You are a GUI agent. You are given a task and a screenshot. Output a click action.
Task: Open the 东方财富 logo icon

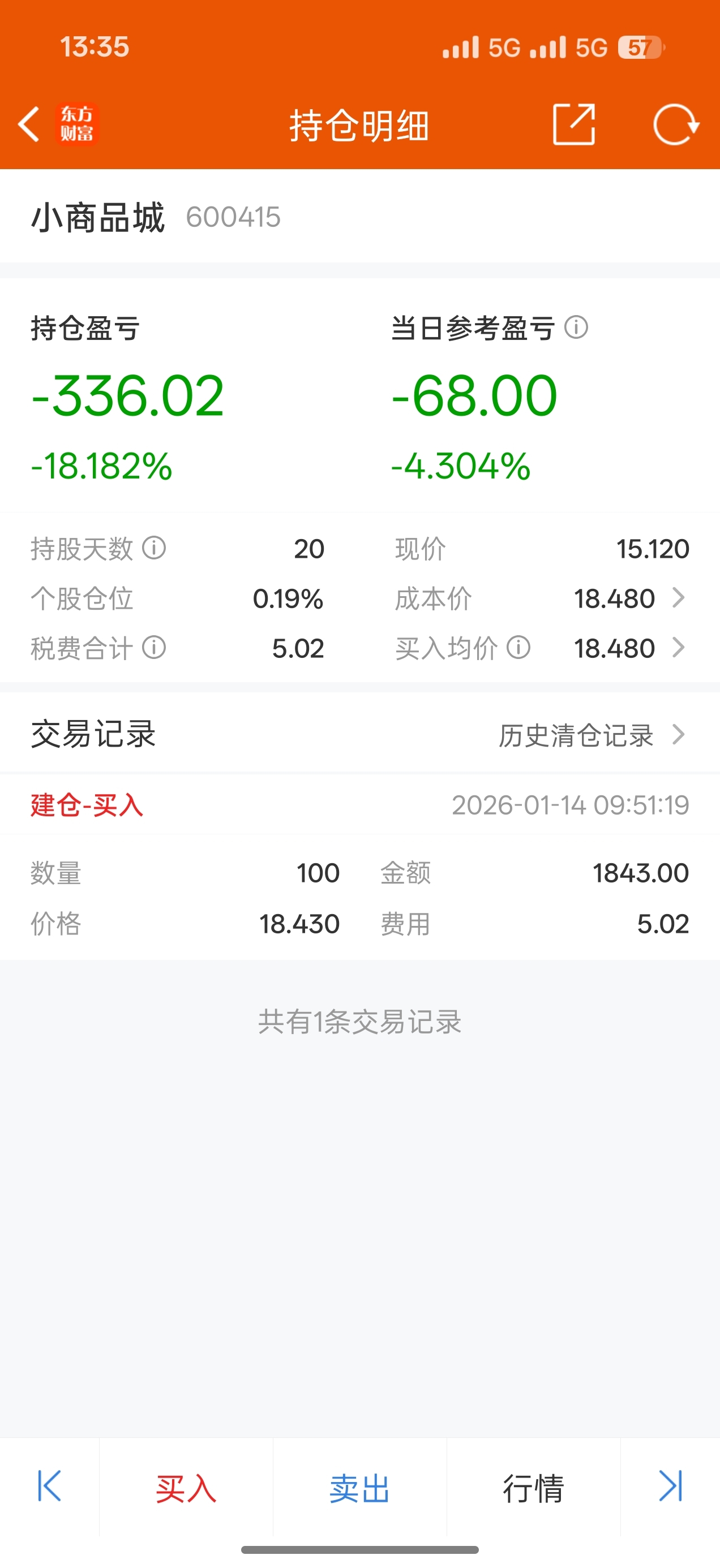point(77,124)
